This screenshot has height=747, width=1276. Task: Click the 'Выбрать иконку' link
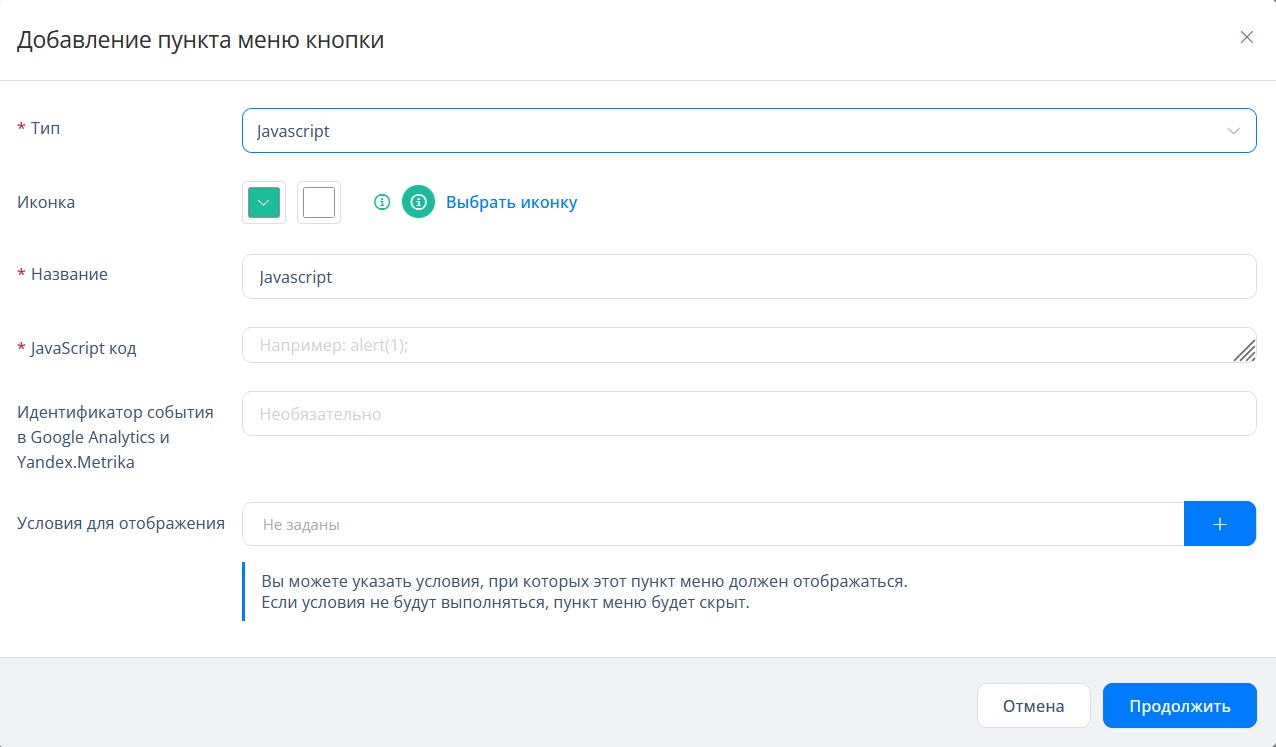[511, 202]
